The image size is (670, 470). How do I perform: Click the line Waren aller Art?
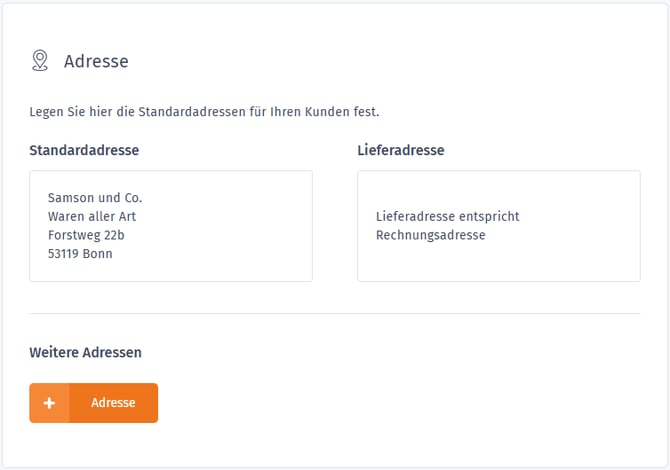tap(92, 216)
